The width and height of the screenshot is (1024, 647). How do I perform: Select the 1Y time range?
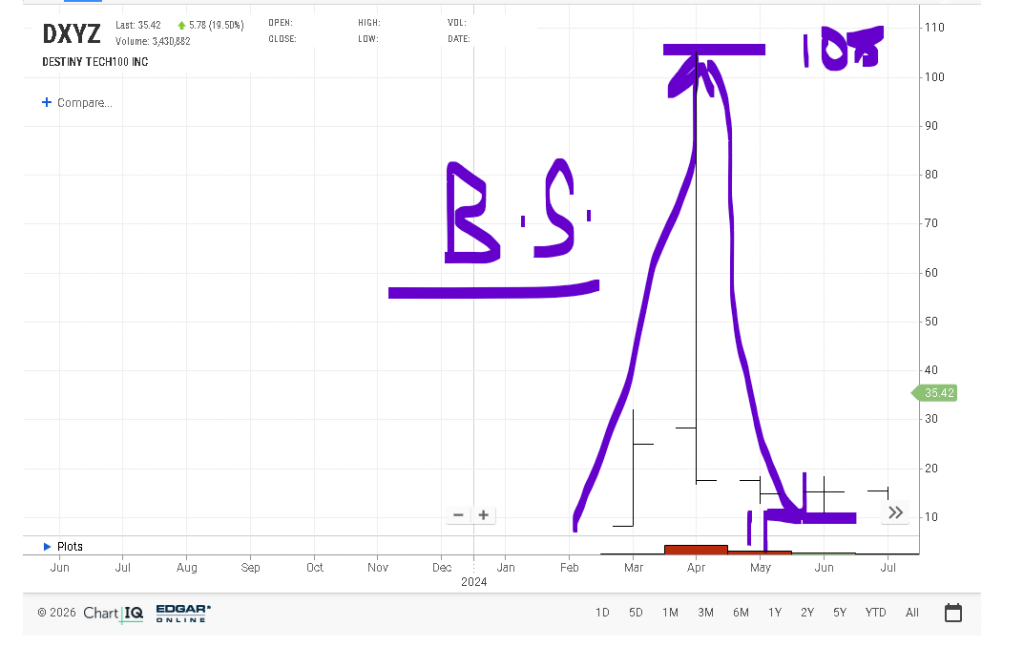[774, 613]
